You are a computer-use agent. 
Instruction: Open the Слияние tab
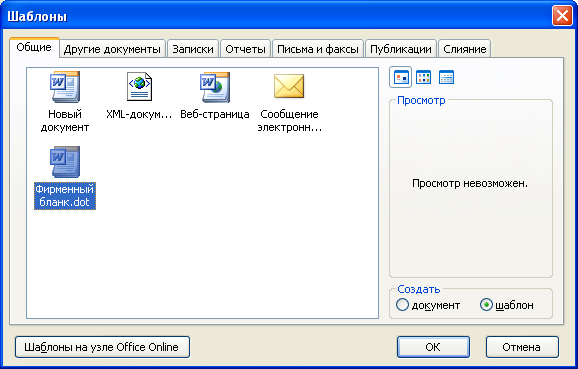[x=464, y=49]
